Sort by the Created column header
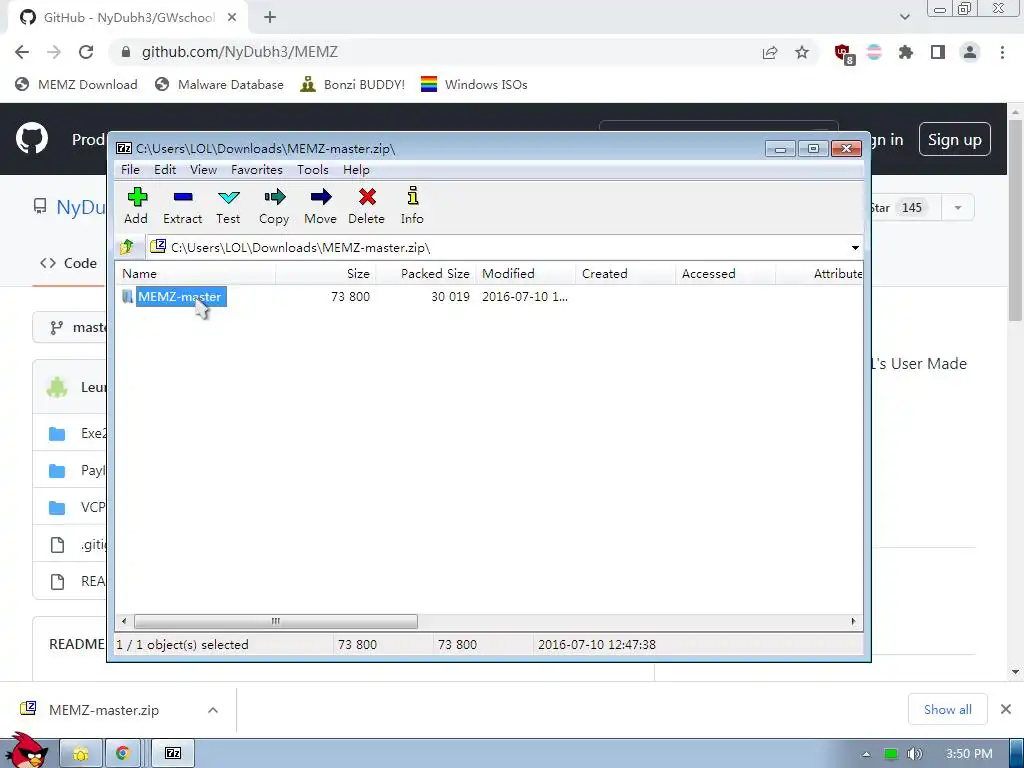This screenshot has width=1024, height=768. click(626, 274)
